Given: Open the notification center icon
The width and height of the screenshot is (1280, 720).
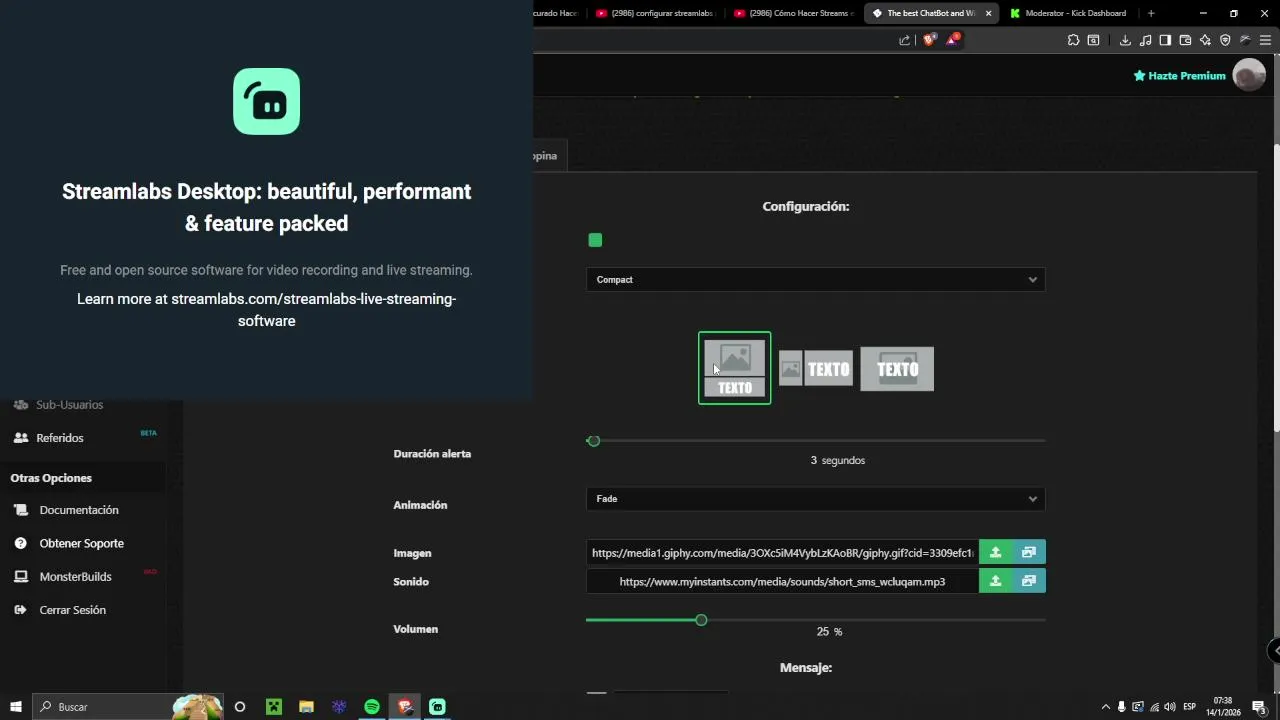Looking at the screenshot, I should [1259, 707].
